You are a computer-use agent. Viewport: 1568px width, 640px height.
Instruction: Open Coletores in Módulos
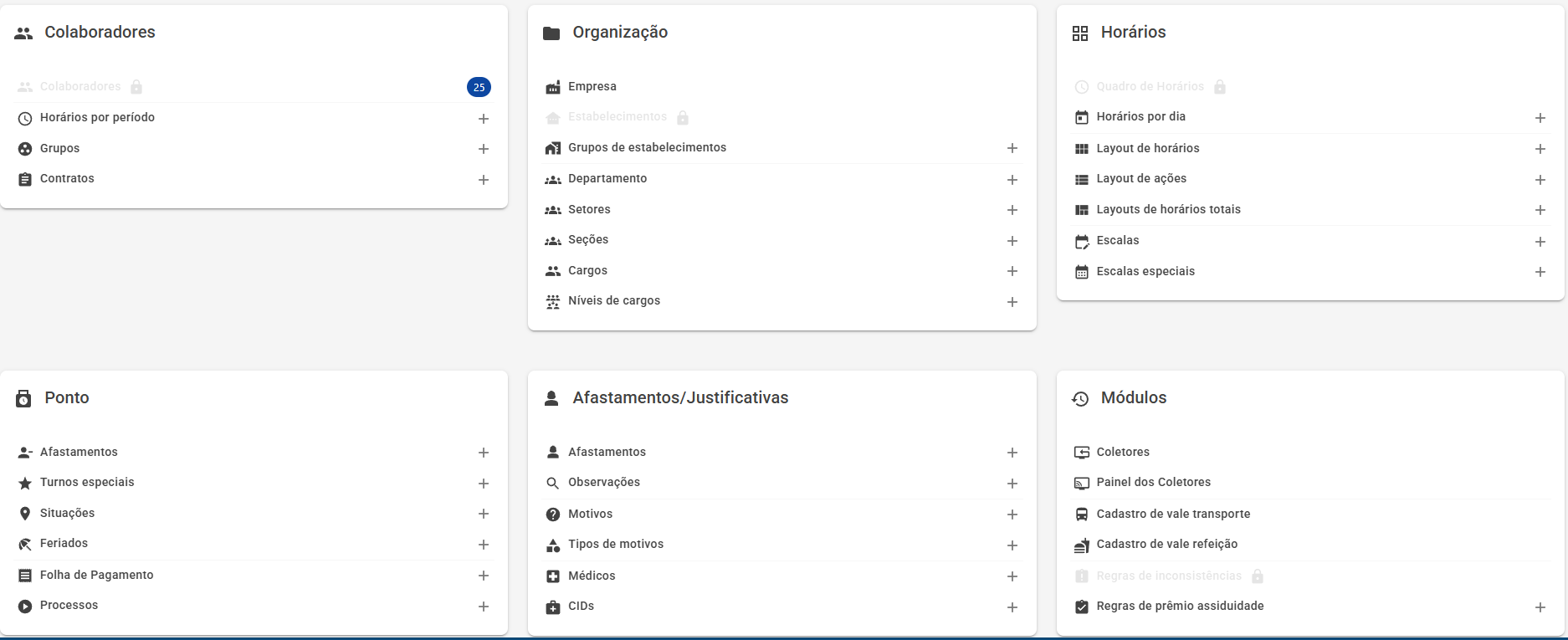[x=1123, y=452]
